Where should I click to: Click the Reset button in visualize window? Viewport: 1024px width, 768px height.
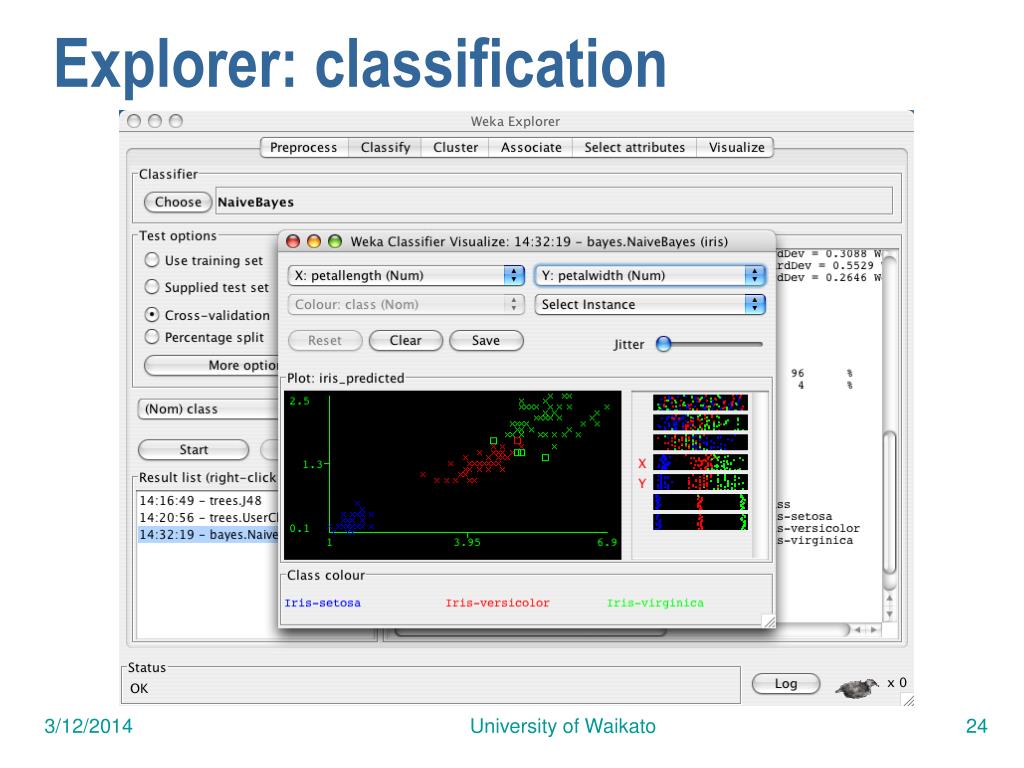325,340
